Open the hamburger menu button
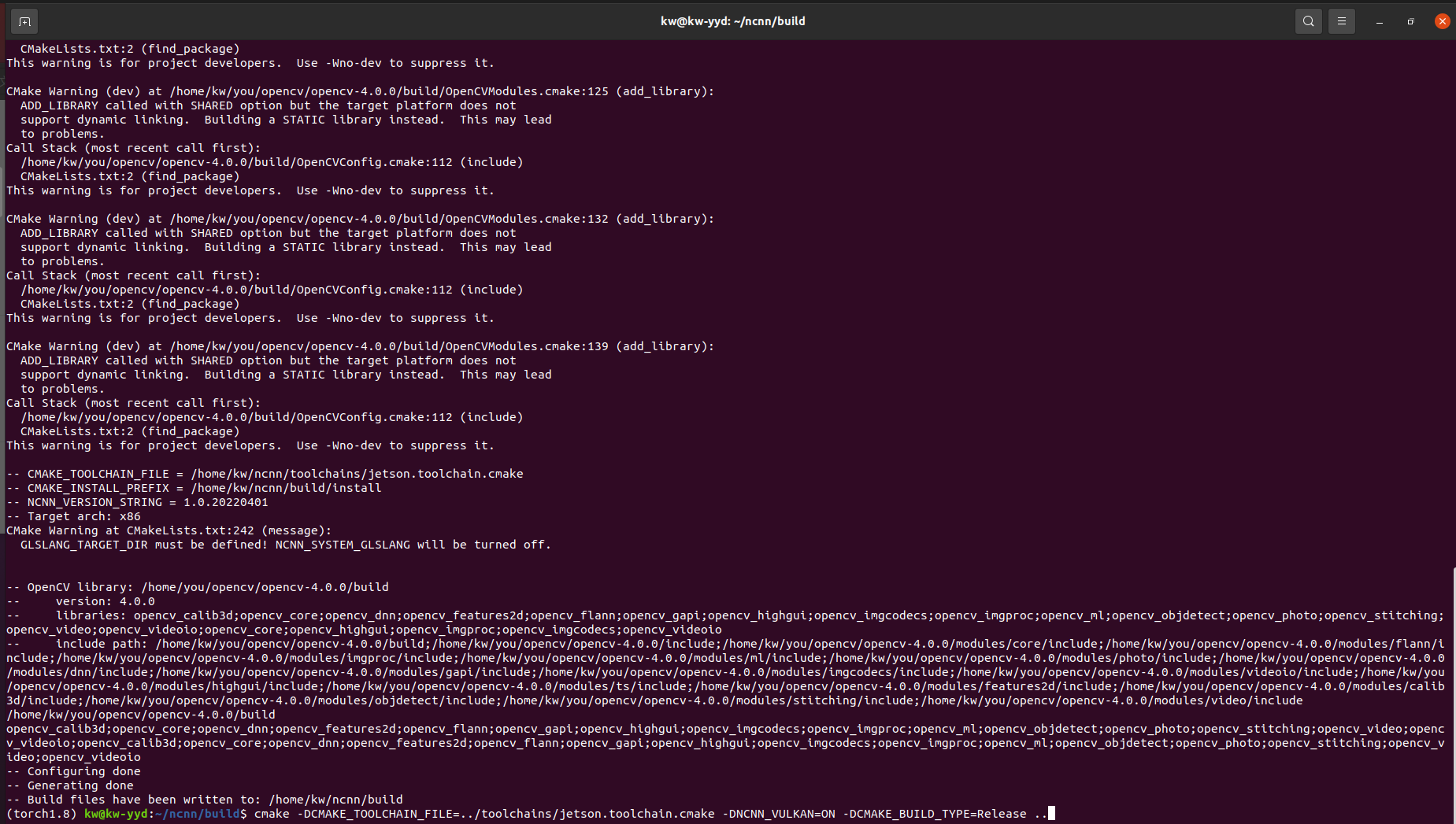This screenshot has height=824, width=1456. click(1342, 21)
